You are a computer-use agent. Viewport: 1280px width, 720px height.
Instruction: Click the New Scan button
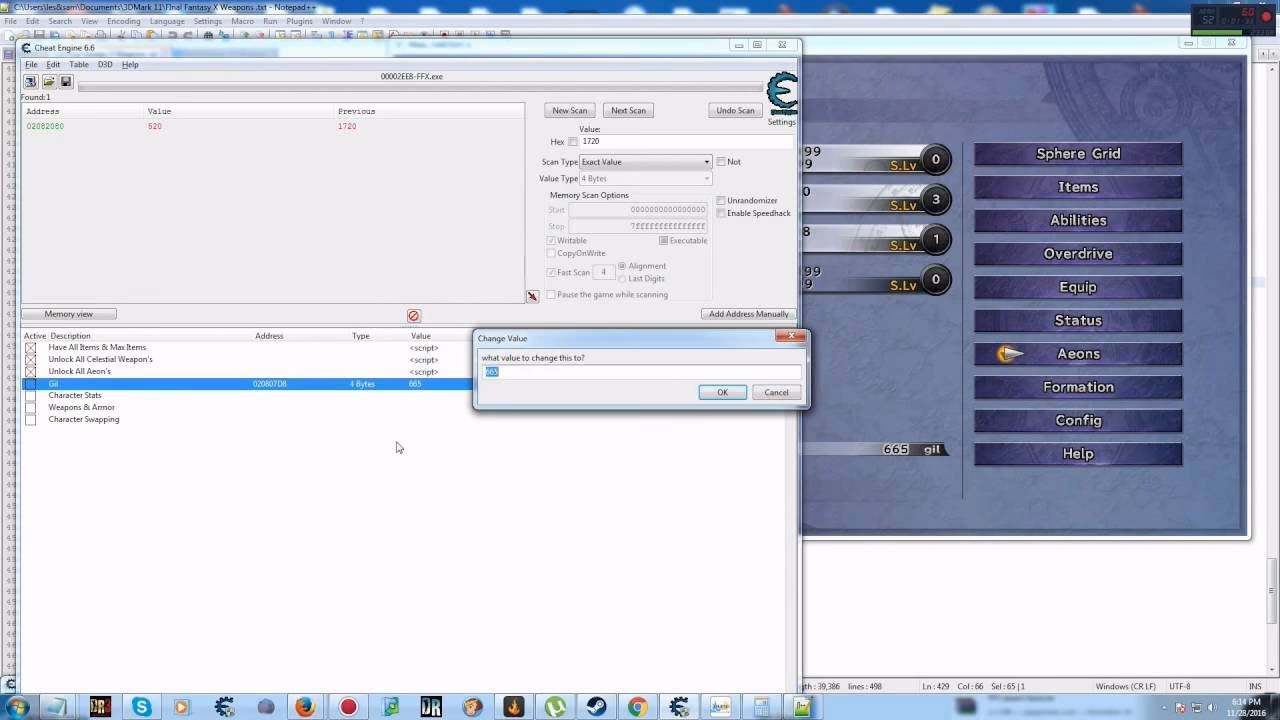[570, 110]
